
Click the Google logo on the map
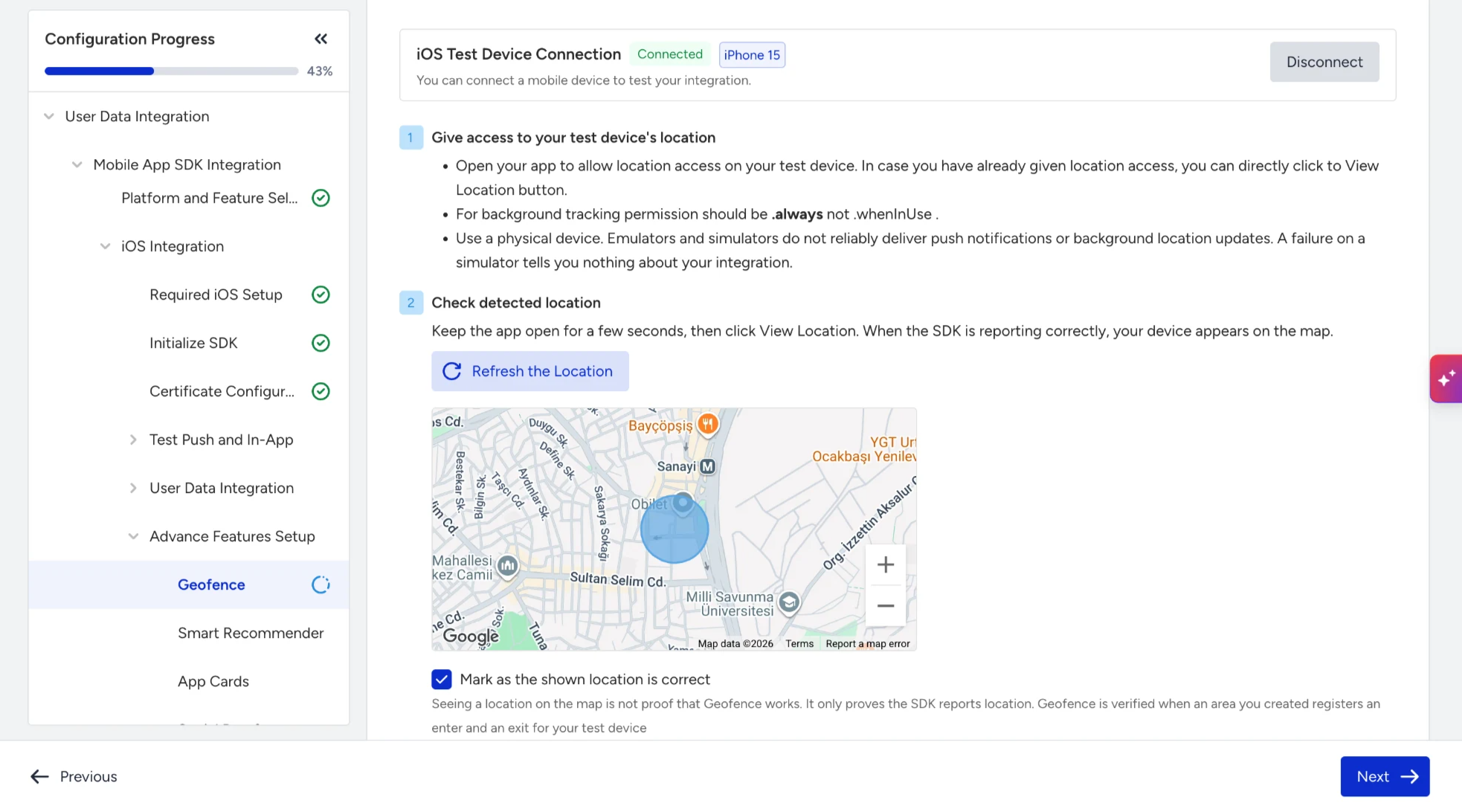point(471,636)
